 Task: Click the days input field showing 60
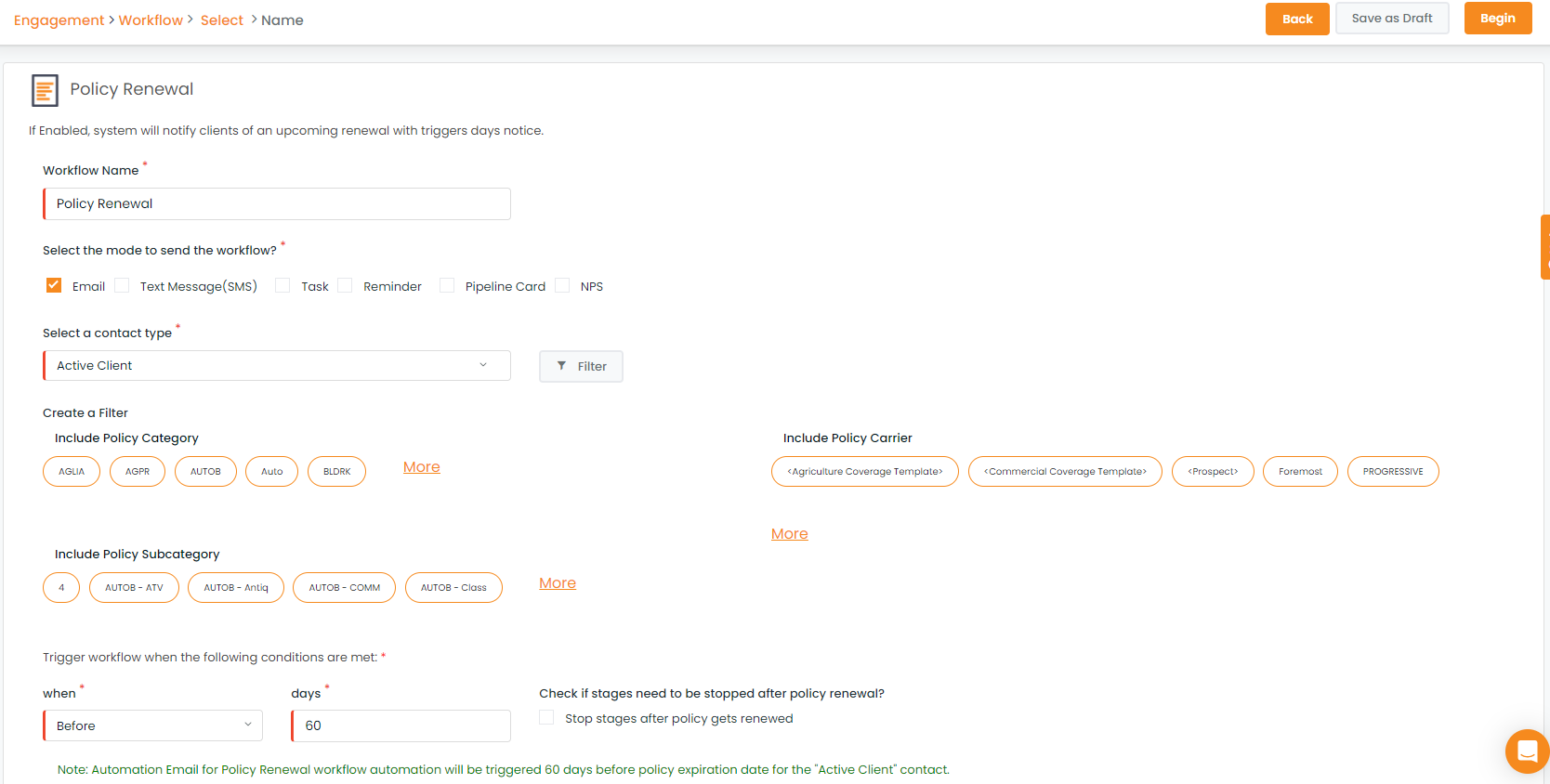click(401, 725)
